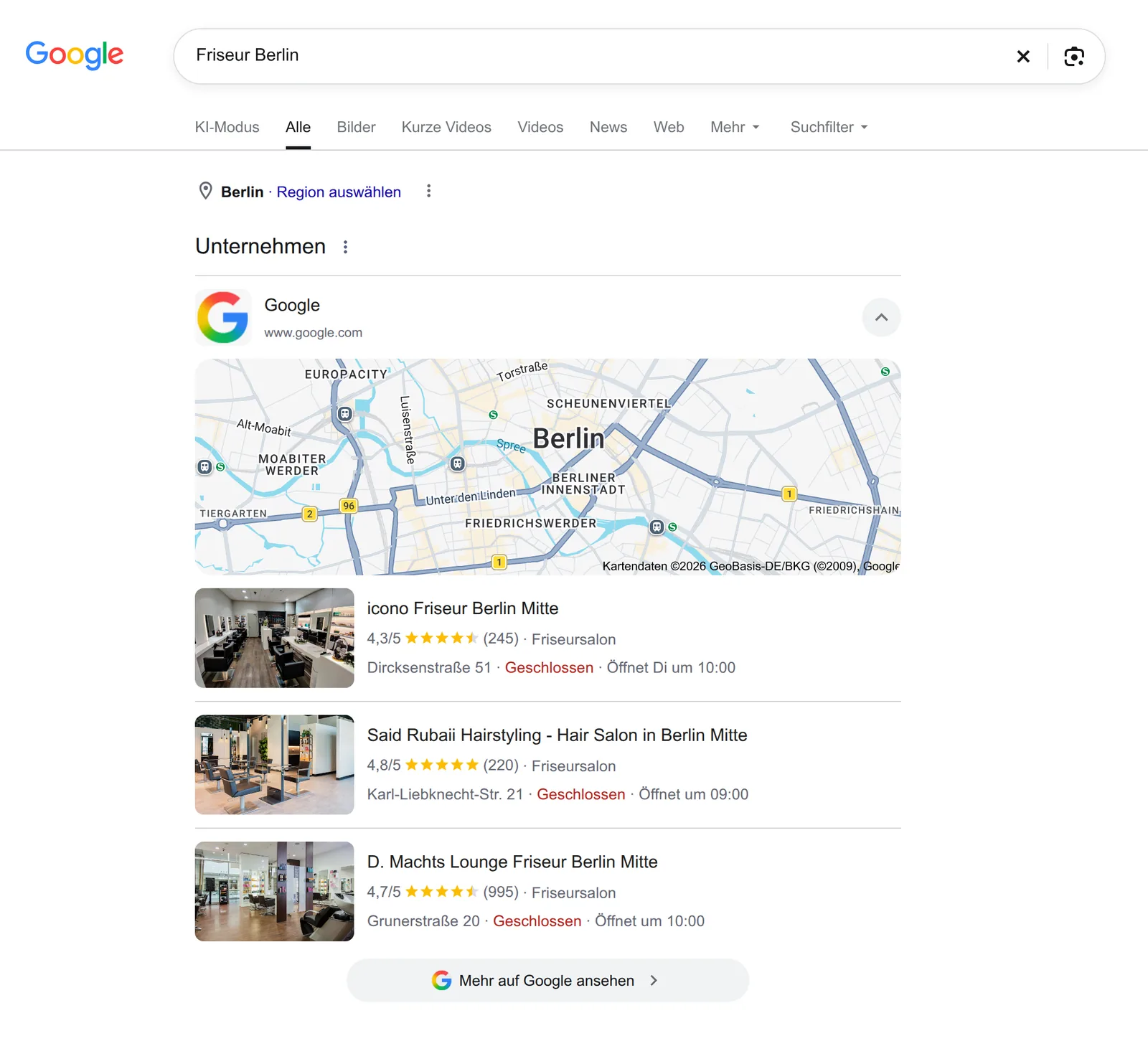Open D. Machts Lounge Friseur Berlin Mitte

click(512, 862)
